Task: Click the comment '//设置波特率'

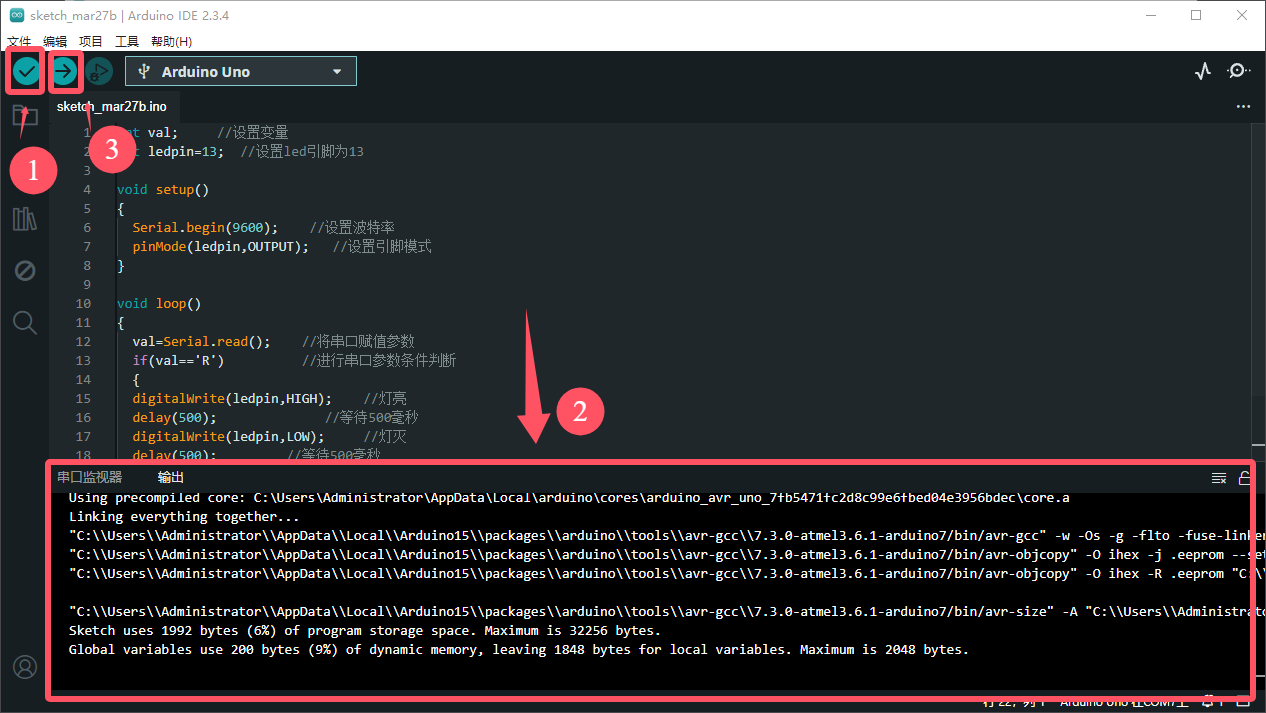Action: [x=352, y=227]
